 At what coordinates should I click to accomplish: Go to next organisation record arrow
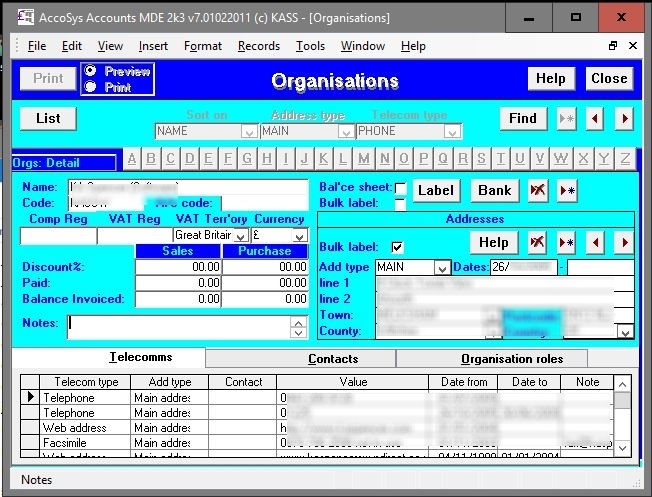(624, 119)
